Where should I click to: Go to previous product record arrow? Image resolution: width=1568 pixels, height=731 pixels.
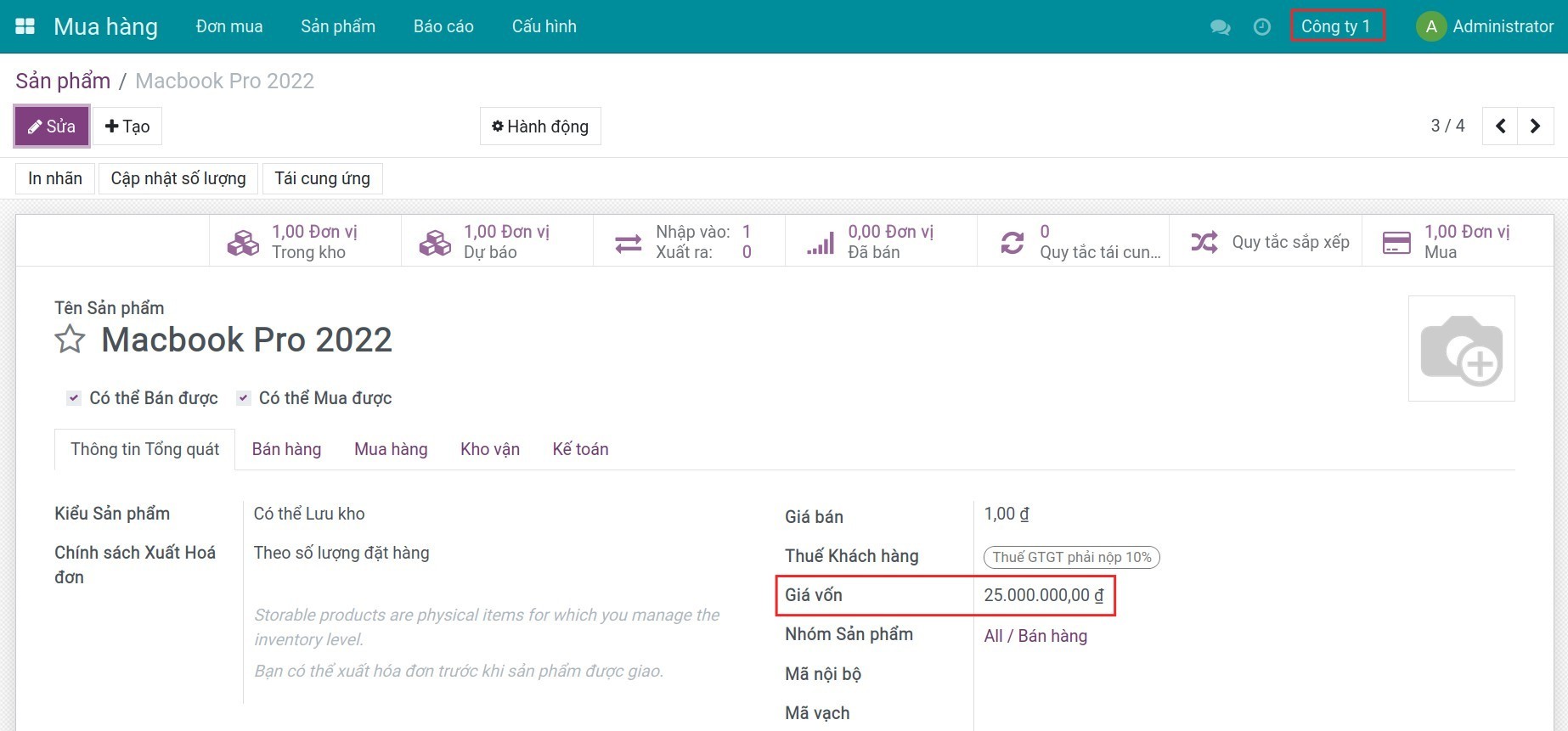pyautogui.click(x=1500, y=127)
